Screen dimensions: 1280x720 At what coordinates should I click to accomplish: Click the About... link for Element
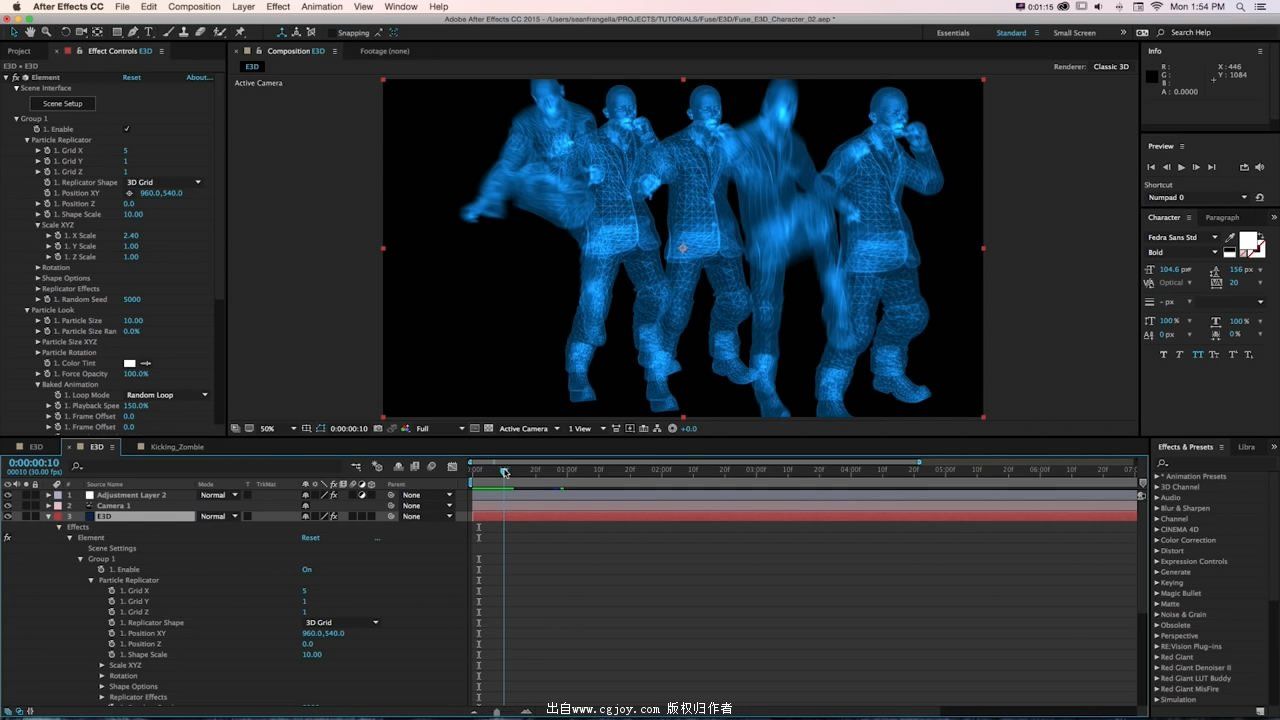(199, 77)
